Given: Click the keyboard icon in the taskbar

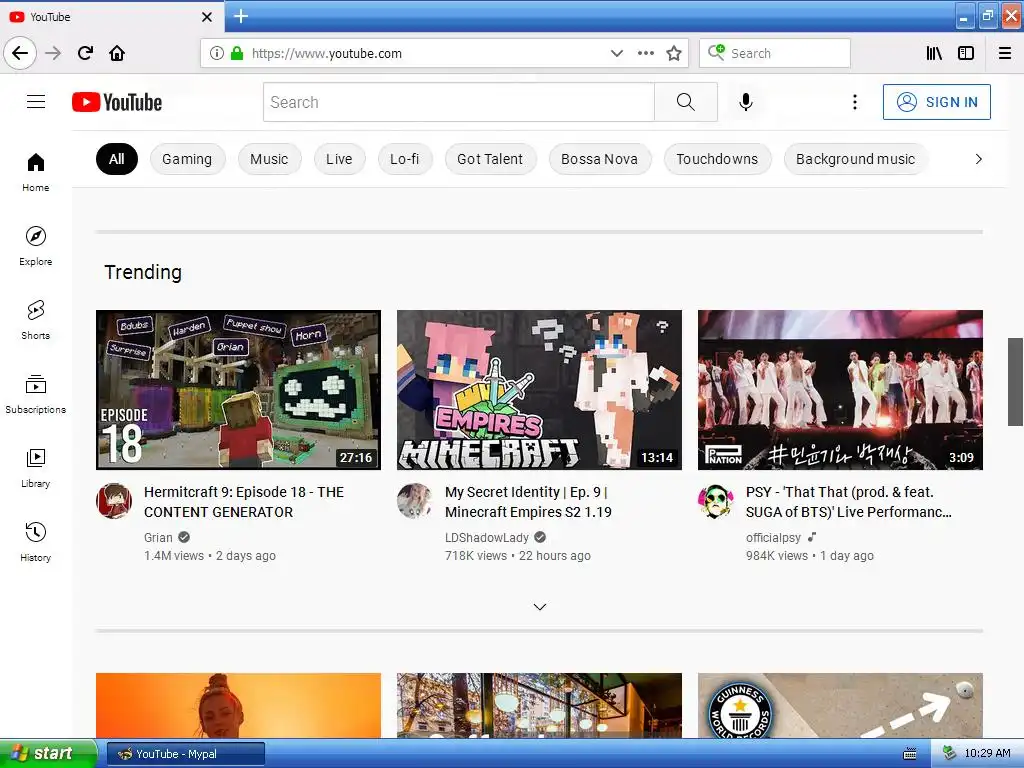Looking at the screenshot, I should click(x=910, y=754).
